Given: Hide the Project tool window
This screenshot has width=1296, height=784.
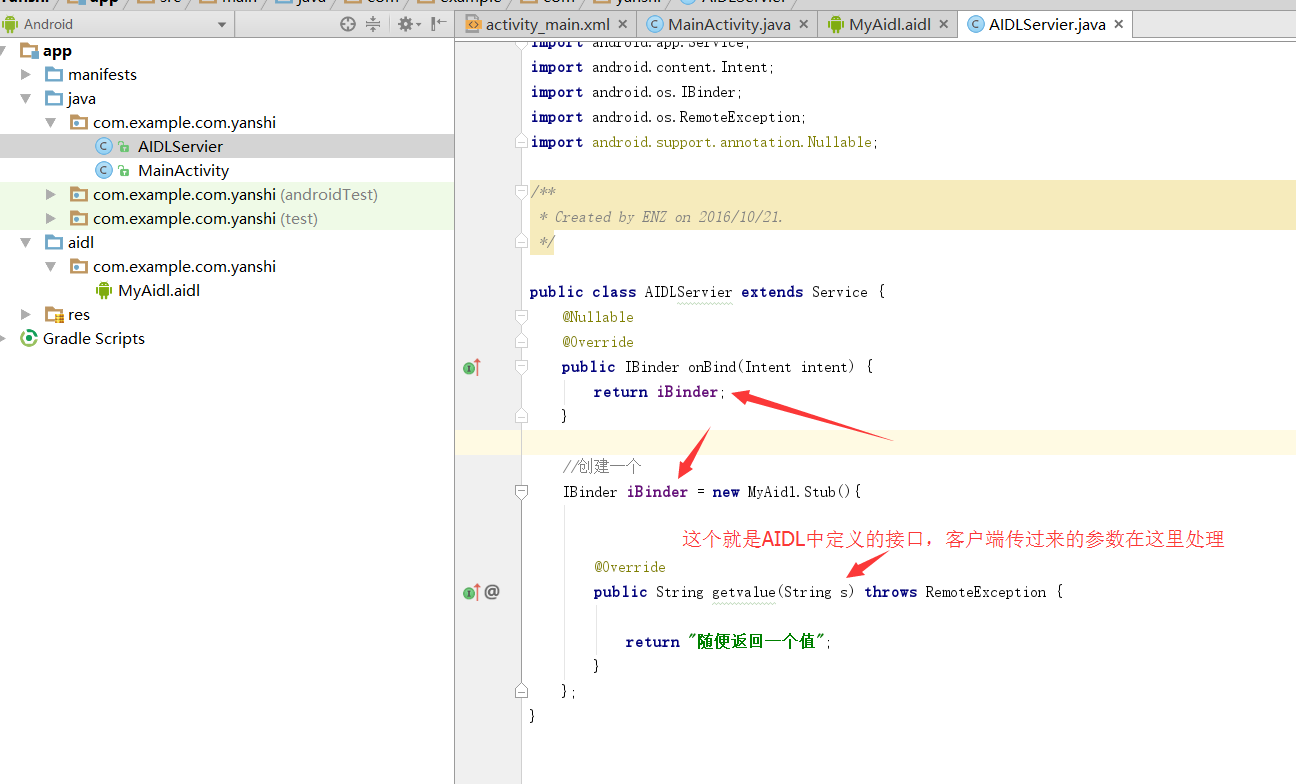Looking at the screenshot, I should (x=439, y=24).
